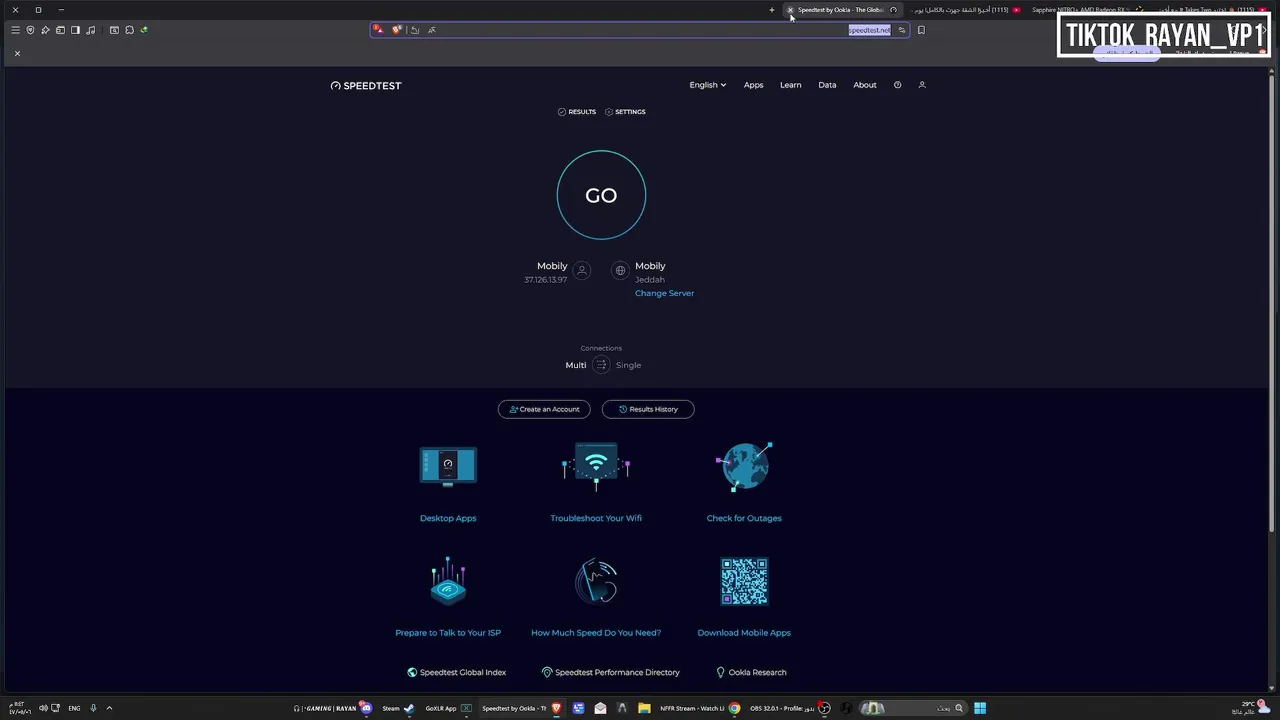Click the QR code mobile apps image

pos(744,581)
